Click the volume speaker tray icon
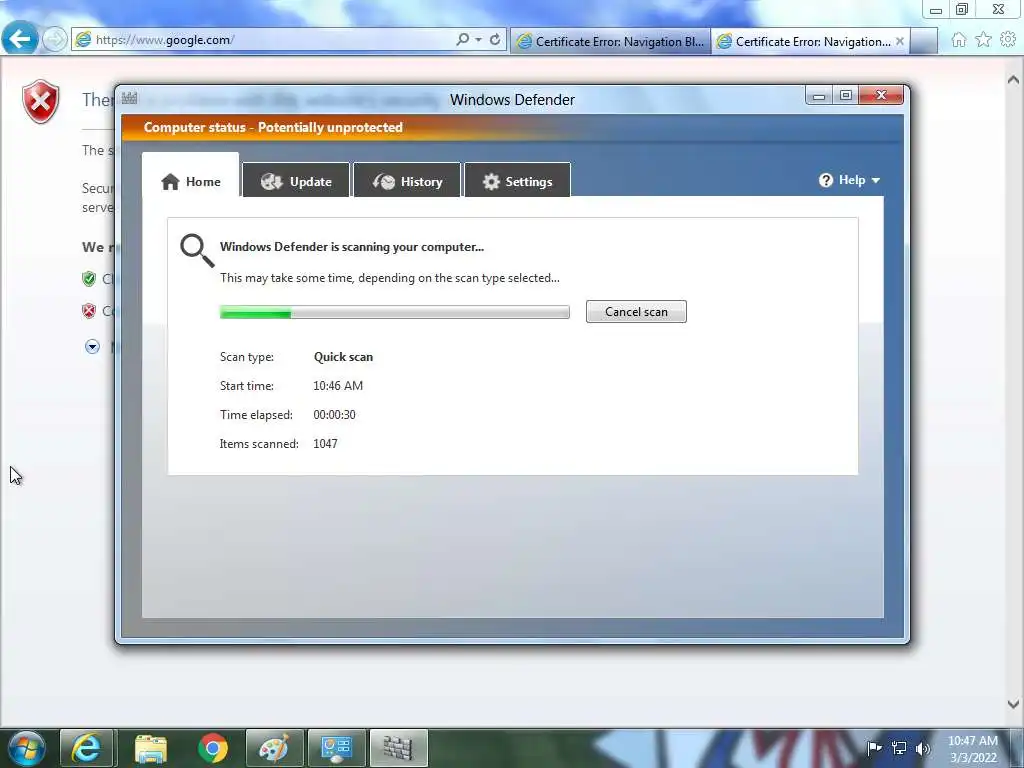 pos(923,748)
